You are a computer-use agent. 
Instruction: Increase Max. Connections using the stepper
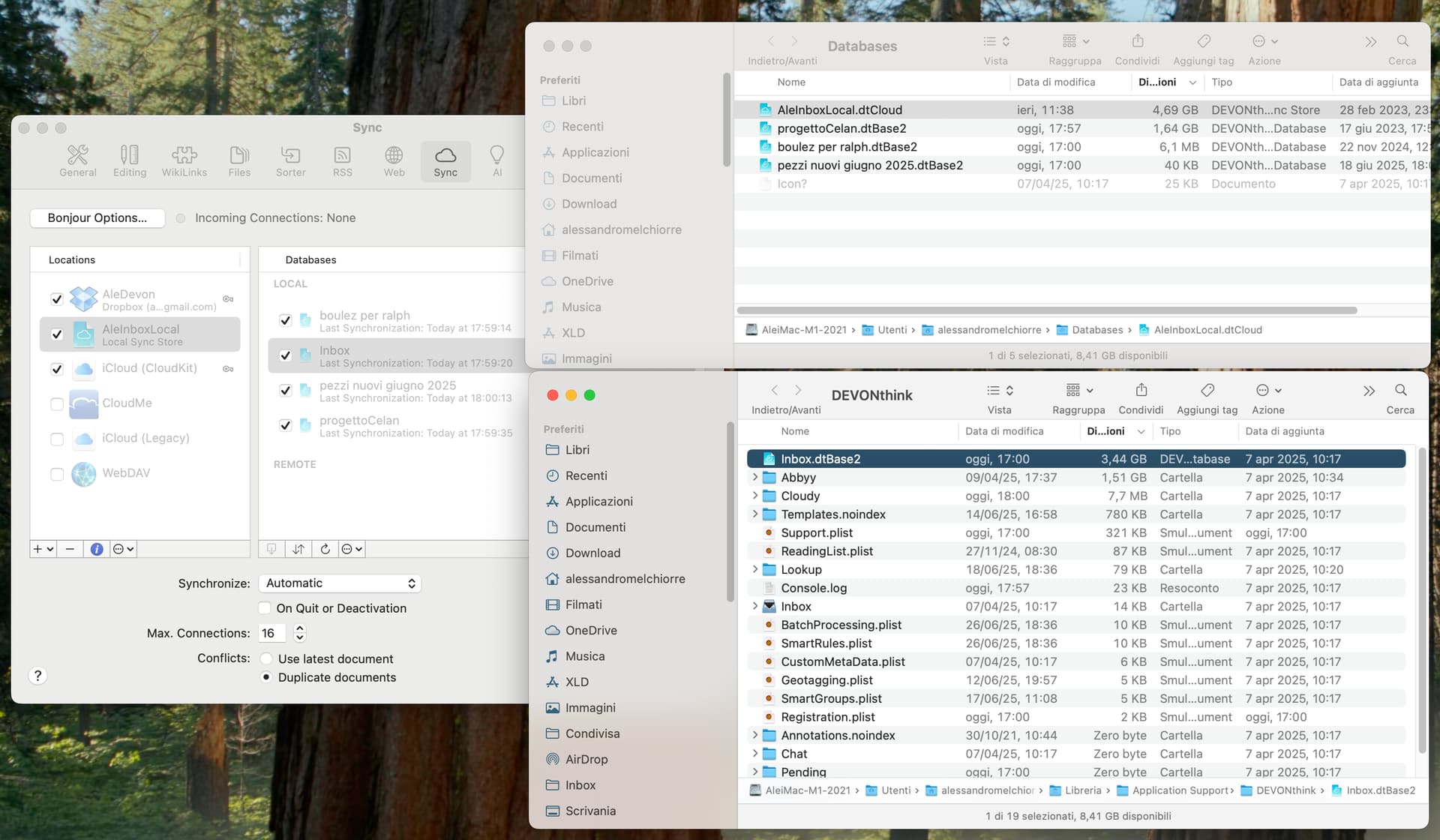click(300, 628)
